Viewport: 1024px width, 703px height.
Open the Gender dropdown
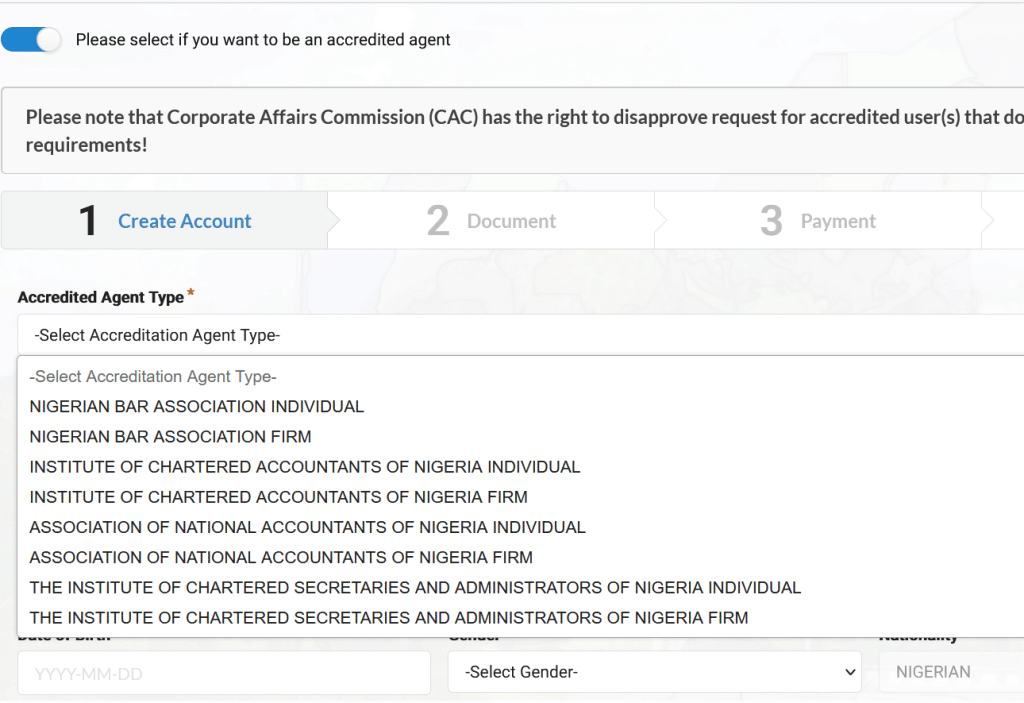coord(654,671)
